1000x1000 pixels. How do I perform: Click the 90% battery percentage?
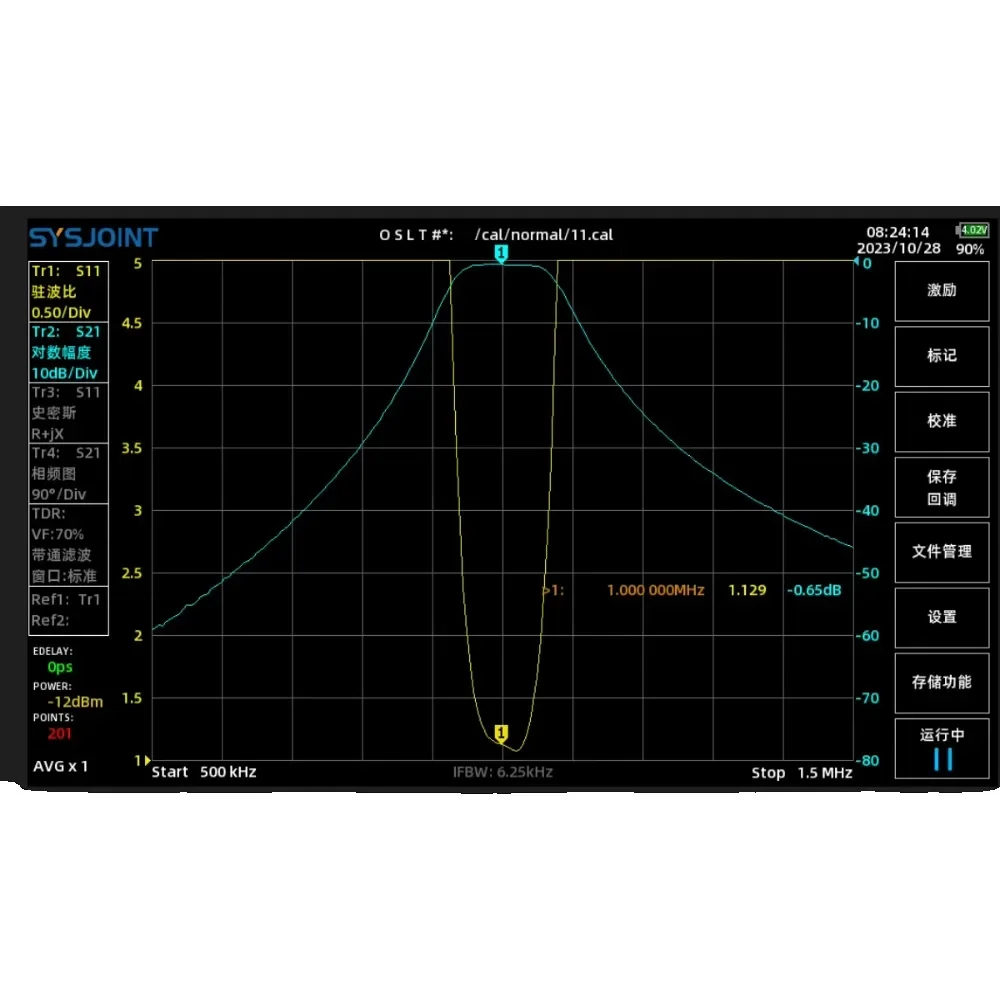(970, 249)
